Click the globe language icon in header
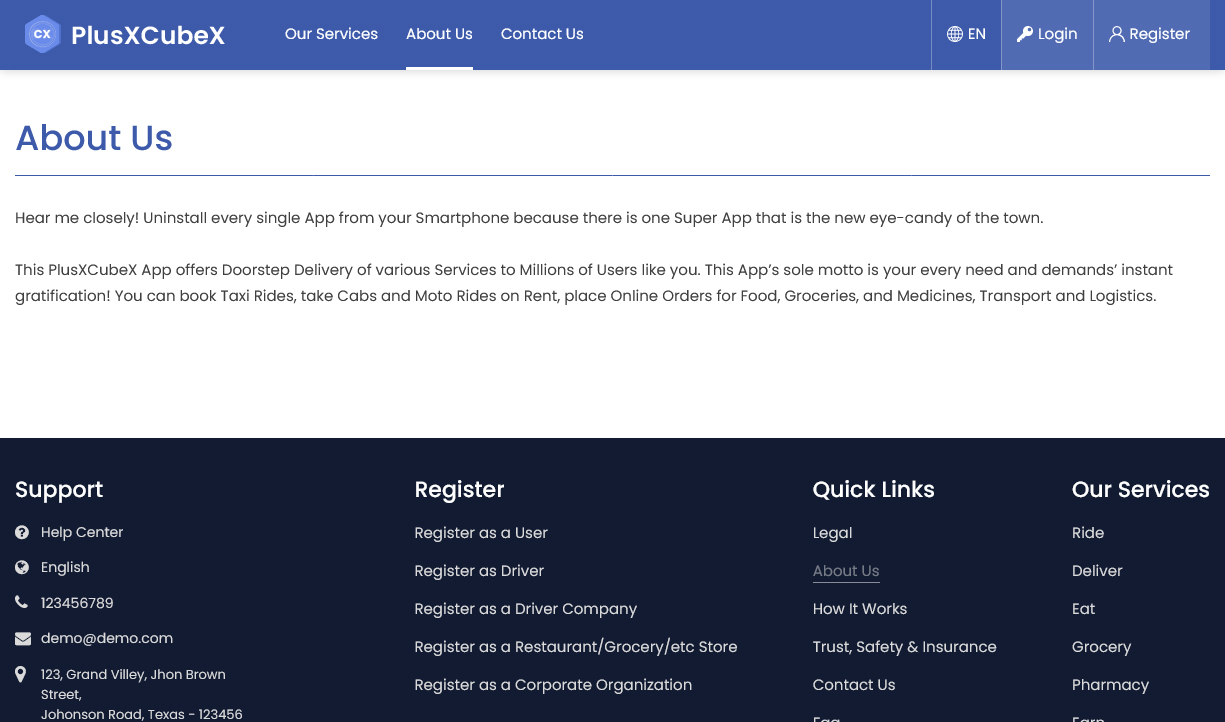 (x=954, y=34)
